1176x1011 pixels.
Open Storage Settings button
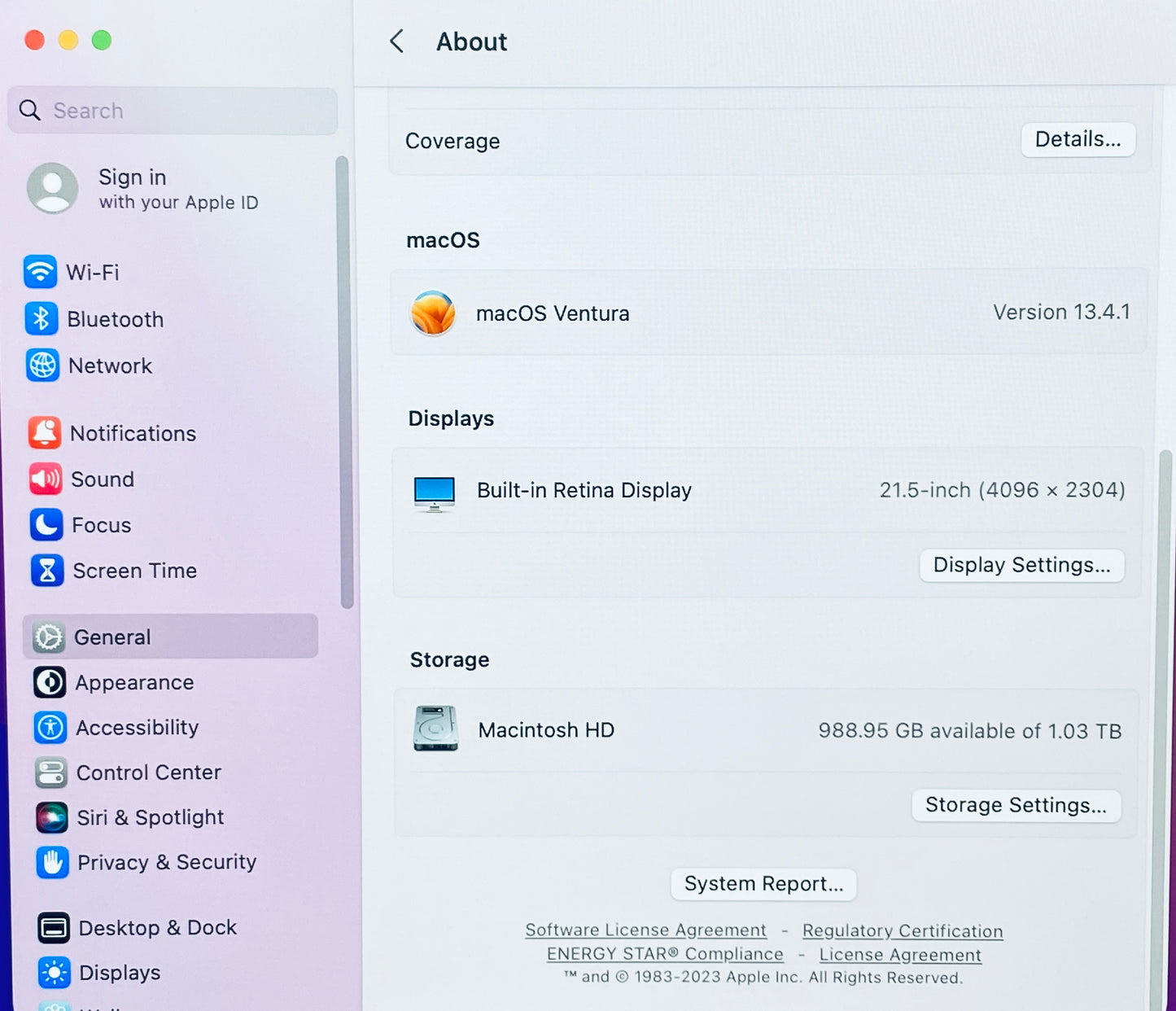(1016, 805)
